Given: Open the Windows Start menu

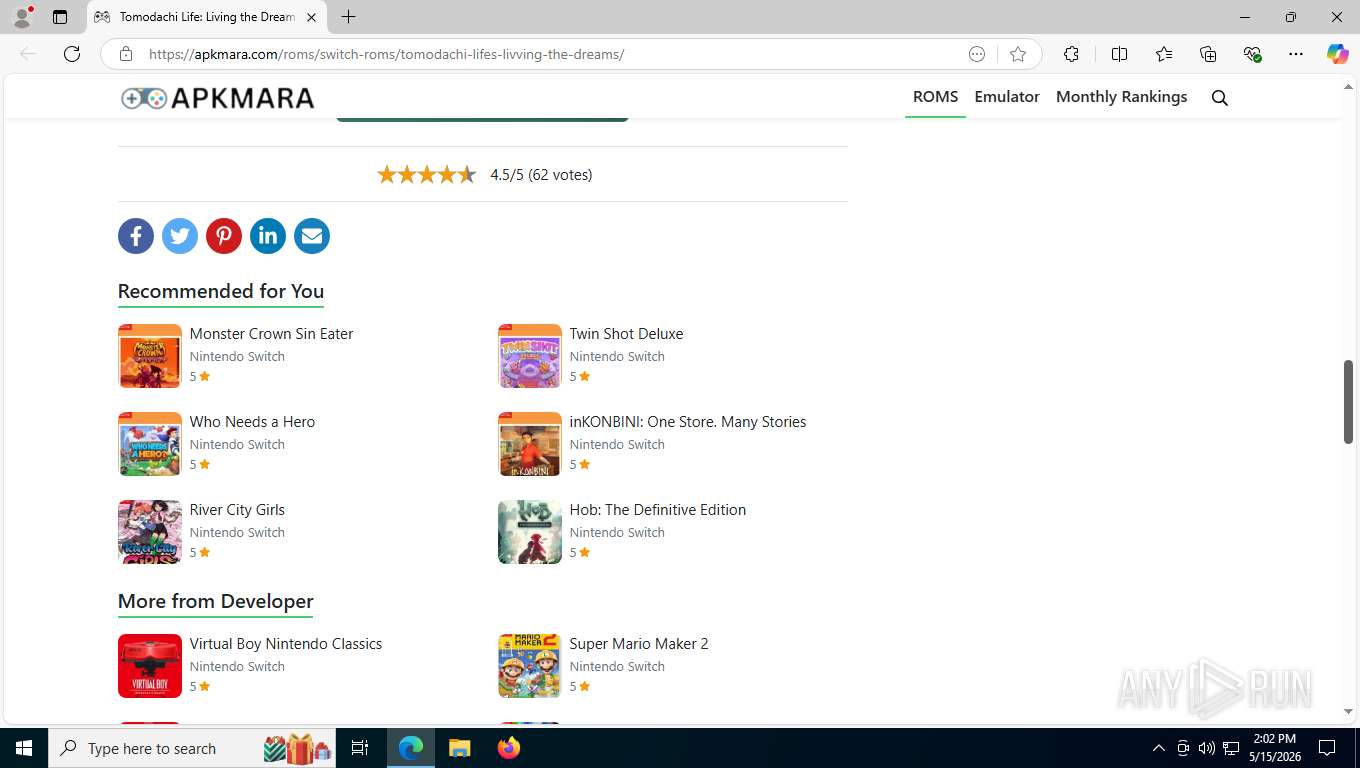Looking at the screenshot, I should (24, 748).
